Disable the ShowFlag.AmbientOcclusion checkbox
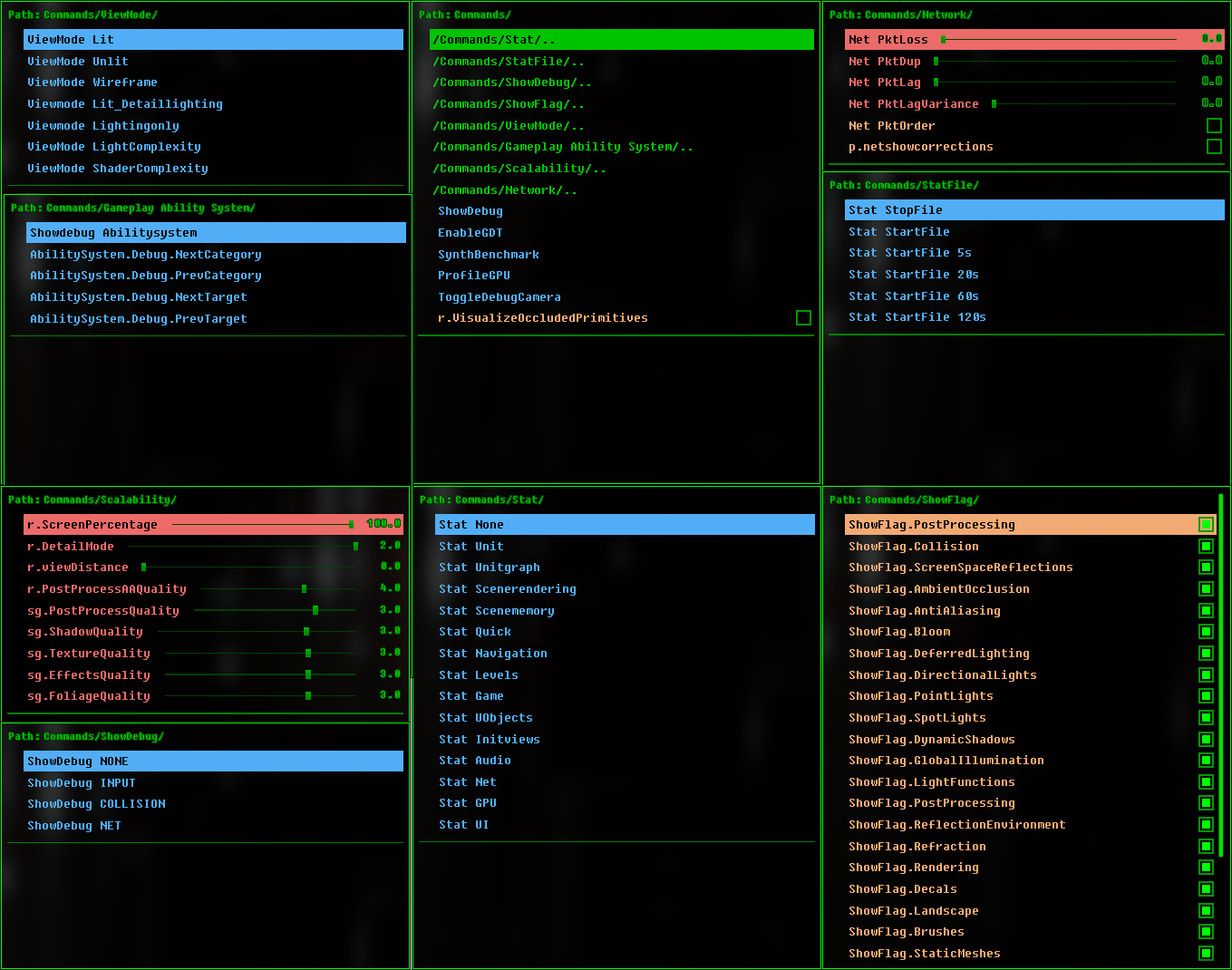Image resolution: width=1232 pixels, height=970 pixels. tap(1206, 588)
